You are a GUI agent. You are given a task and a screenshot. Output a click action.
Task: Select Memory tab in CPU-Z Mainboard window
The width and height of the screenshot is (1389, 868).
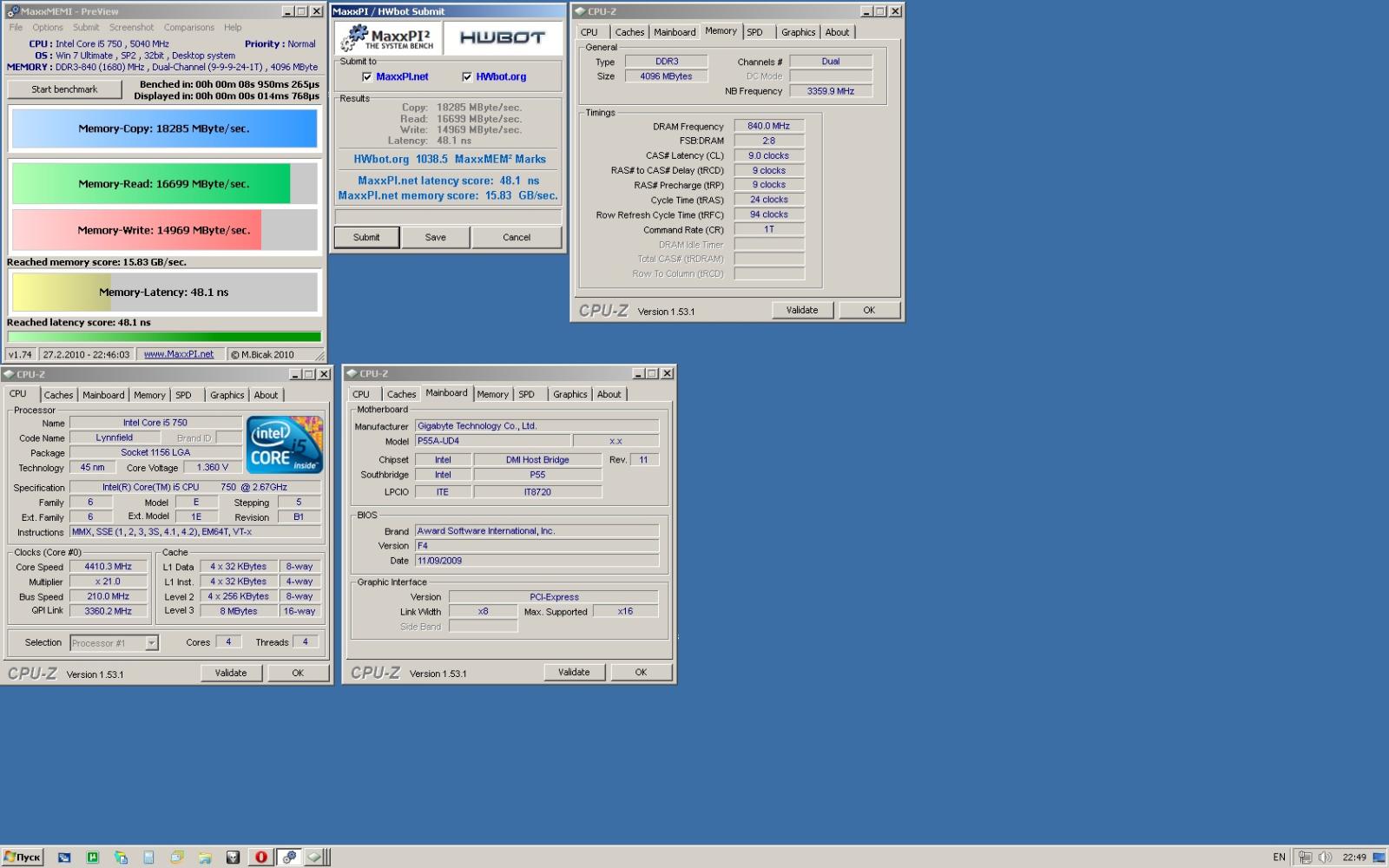[492, 394]
